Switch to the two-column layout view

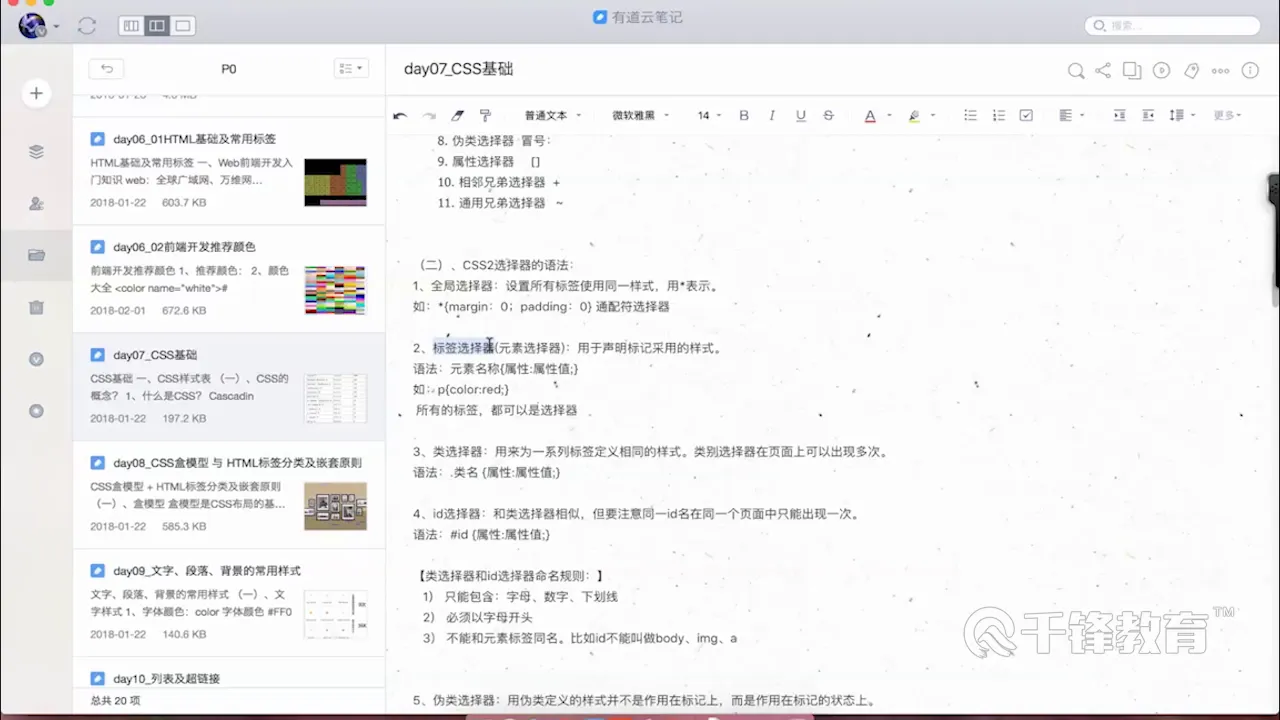tap(157, 26)
